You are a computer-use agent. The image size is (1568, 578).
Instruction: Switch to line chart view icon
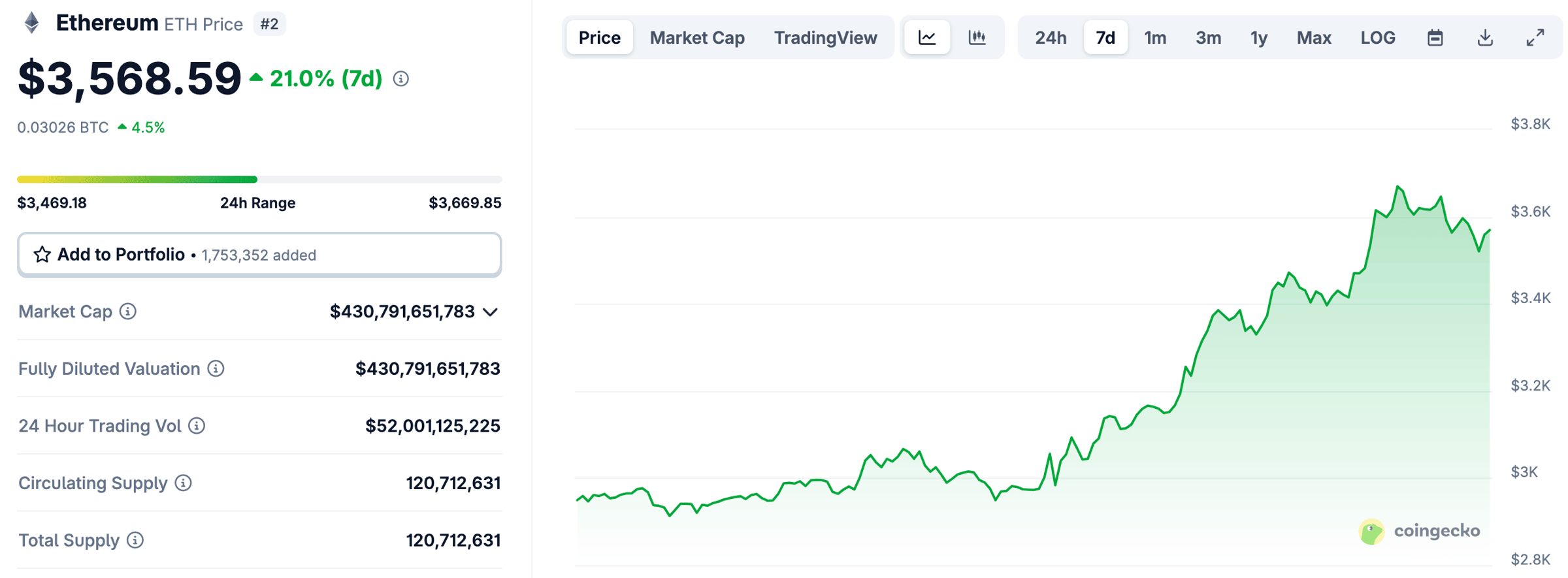point(927,37)
